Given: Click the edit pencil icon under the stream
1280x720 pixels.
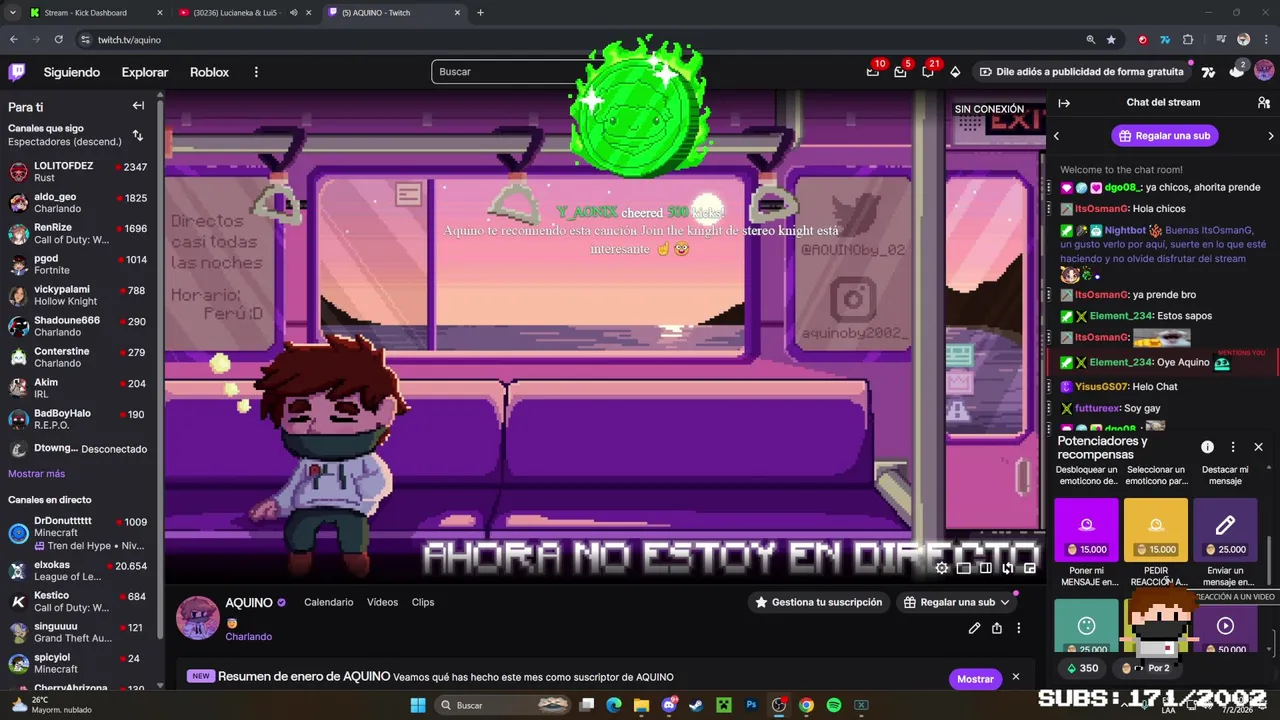Looking at the screenshot, I should 974,628.
